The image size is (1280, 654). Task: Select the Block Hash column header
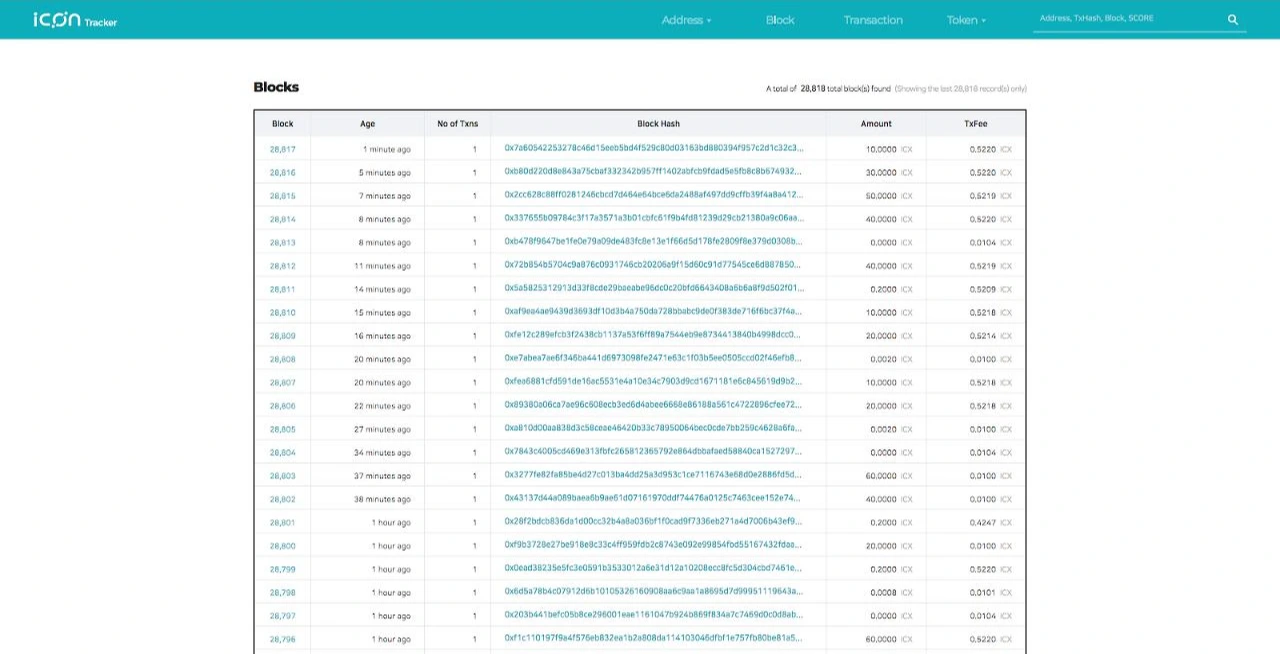pyautogui.click(x=658, y=124)
